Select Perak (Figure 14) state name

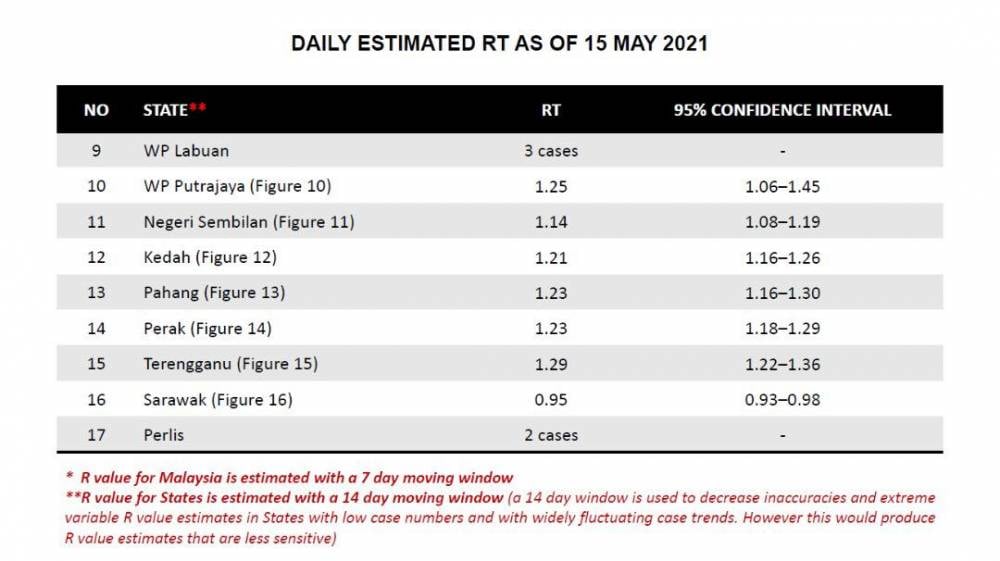coord(207,328)
